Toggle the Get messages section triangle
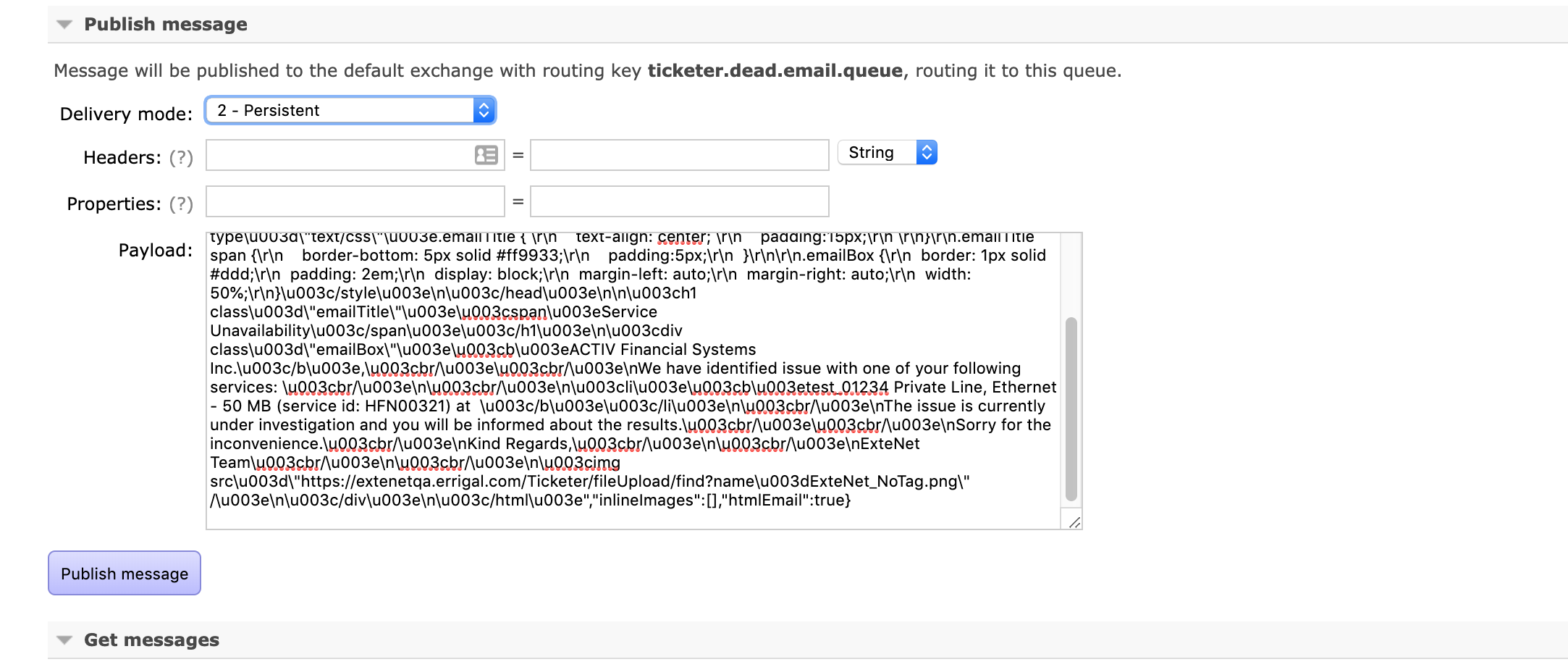 tap(64, 640)
